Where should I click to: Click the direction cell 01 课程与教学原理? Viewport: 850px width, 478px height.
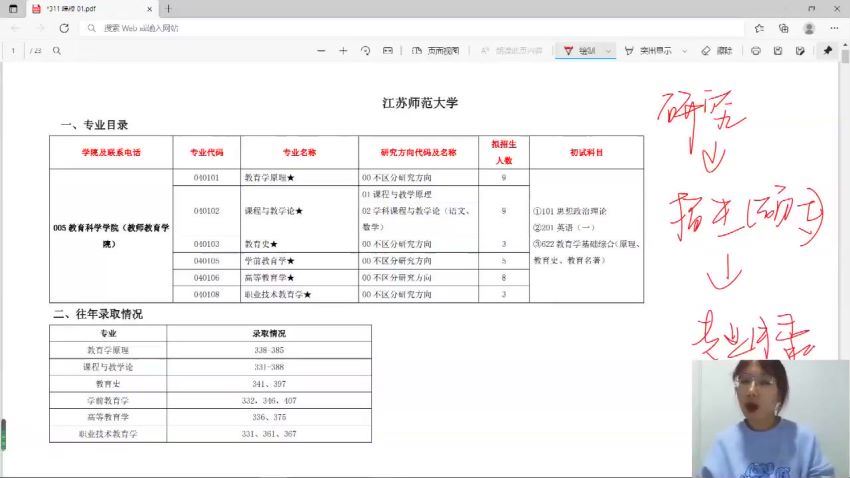click(x=397, y=194)
